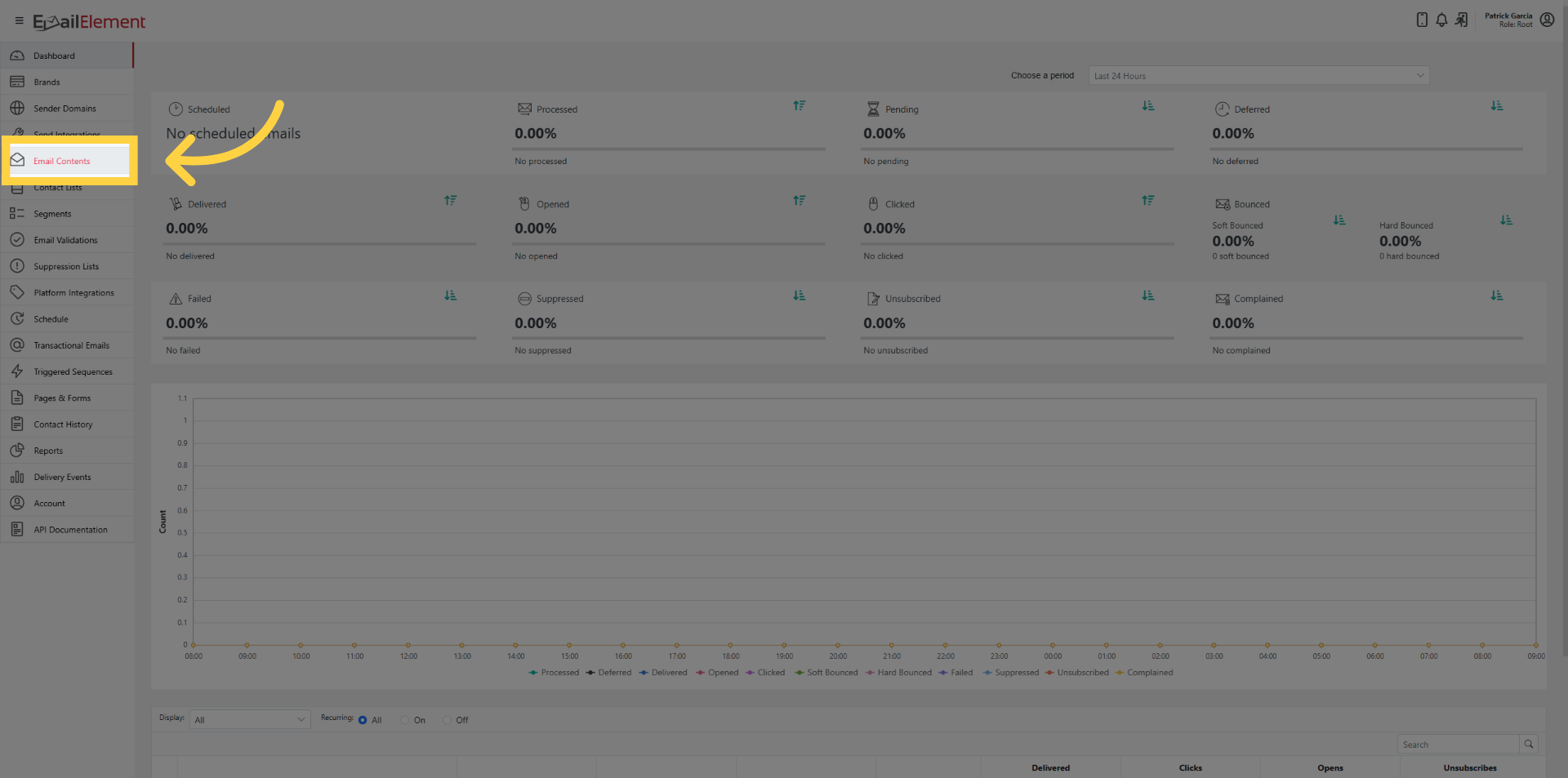Image resolution: width=1568 pixels, height=778 pixels.
Task: Click the Complained card sort icon
Action: coord(1497,296)
